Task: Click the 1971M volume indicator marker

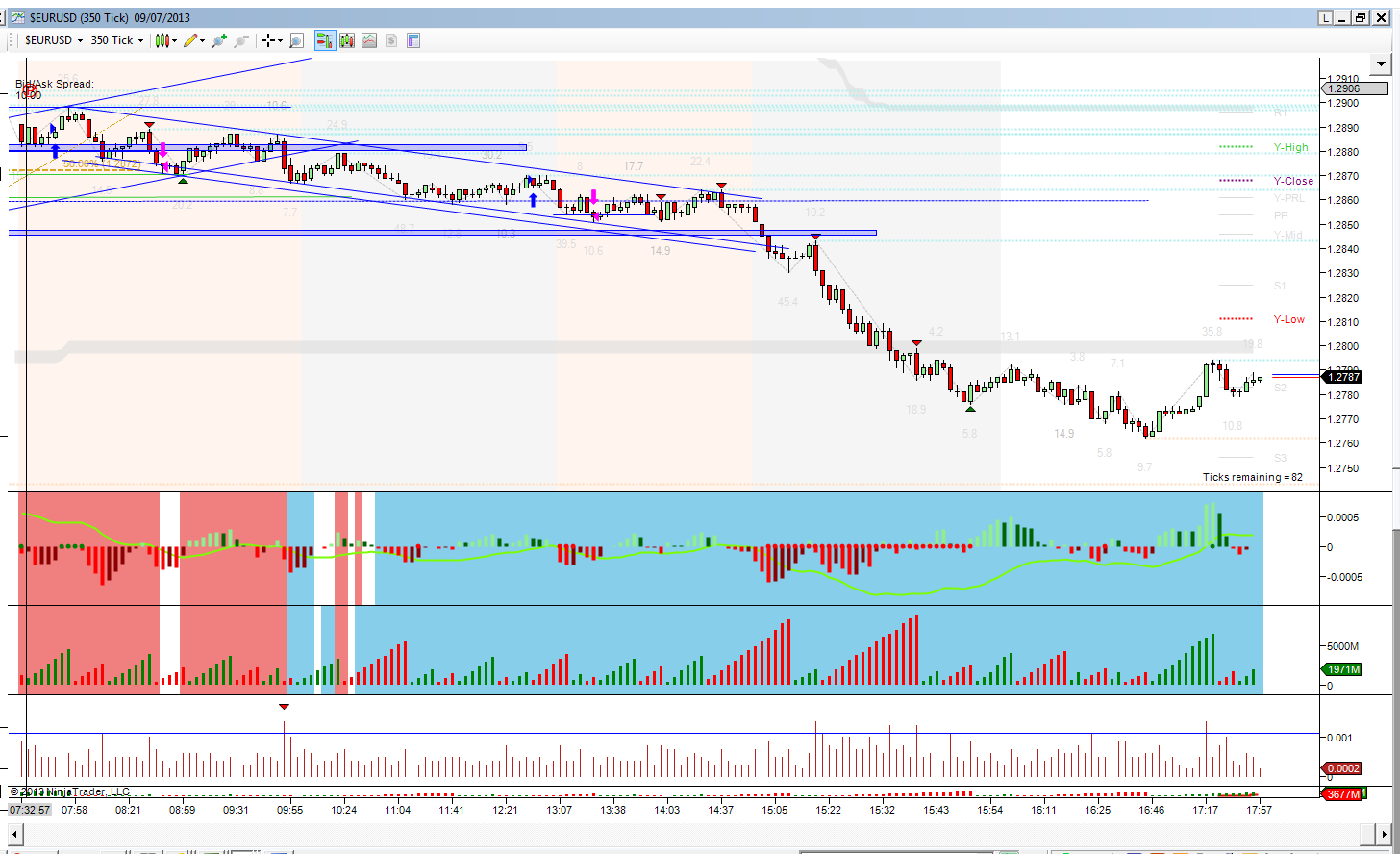Action: click(1342, 669)
